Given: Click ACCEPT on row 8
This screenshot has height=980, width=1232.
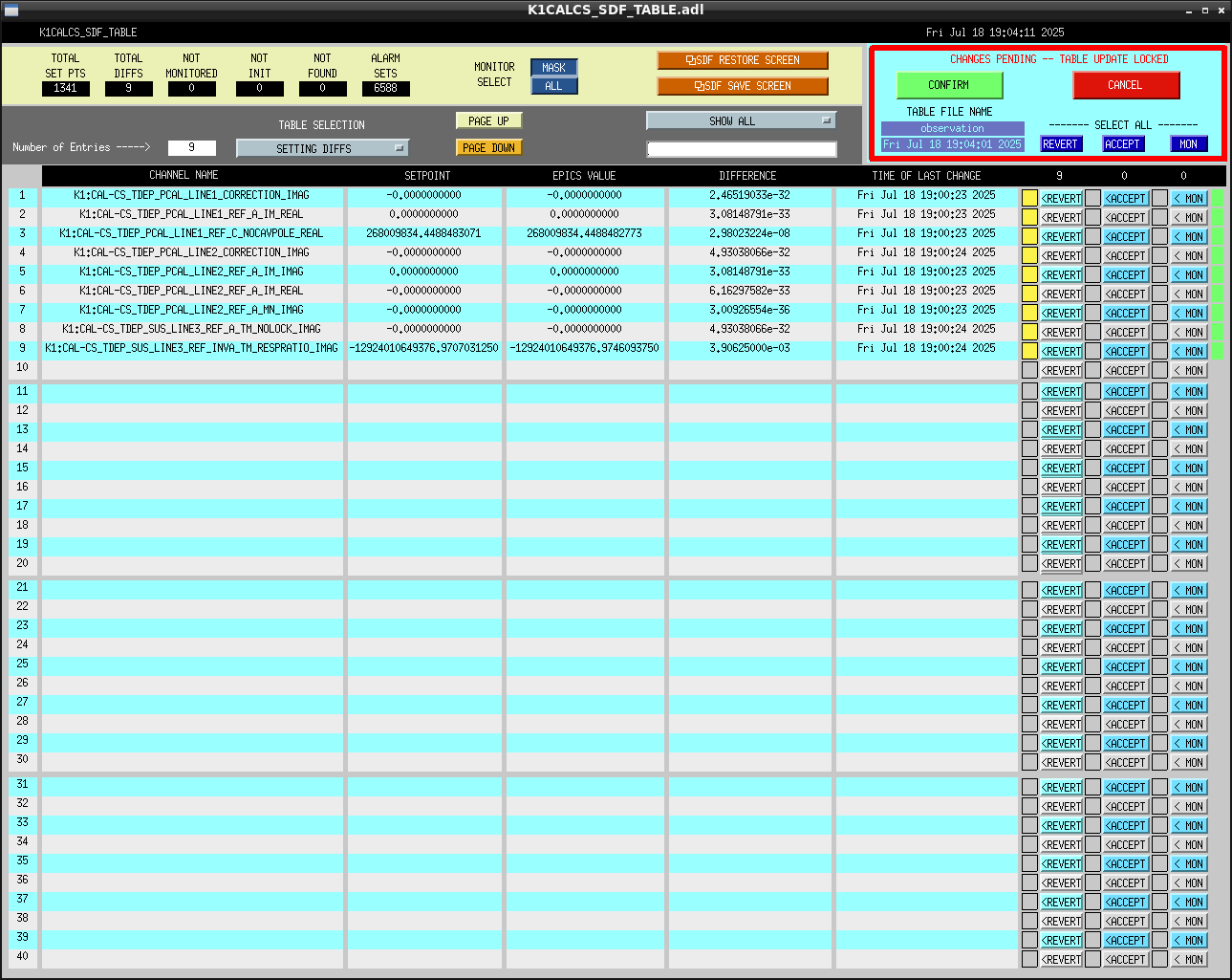Looking at the screenshot, I should tap(1126, 332).
